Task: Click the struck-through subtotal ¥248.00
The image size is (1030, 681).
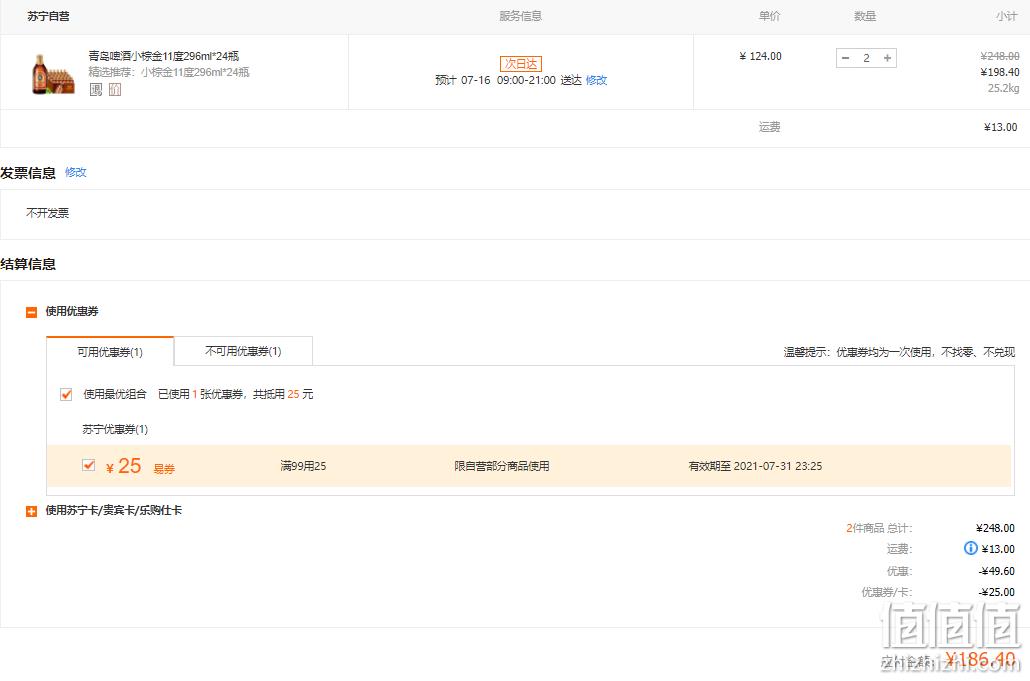Action: click(x=1000, y=56)
